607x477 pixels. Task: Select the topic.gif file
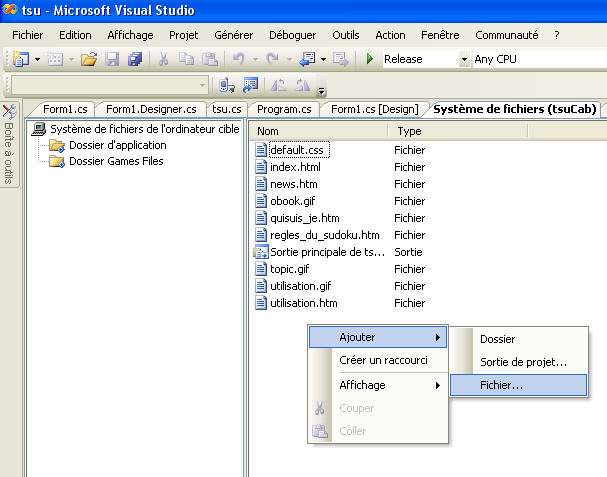point(290,269)
